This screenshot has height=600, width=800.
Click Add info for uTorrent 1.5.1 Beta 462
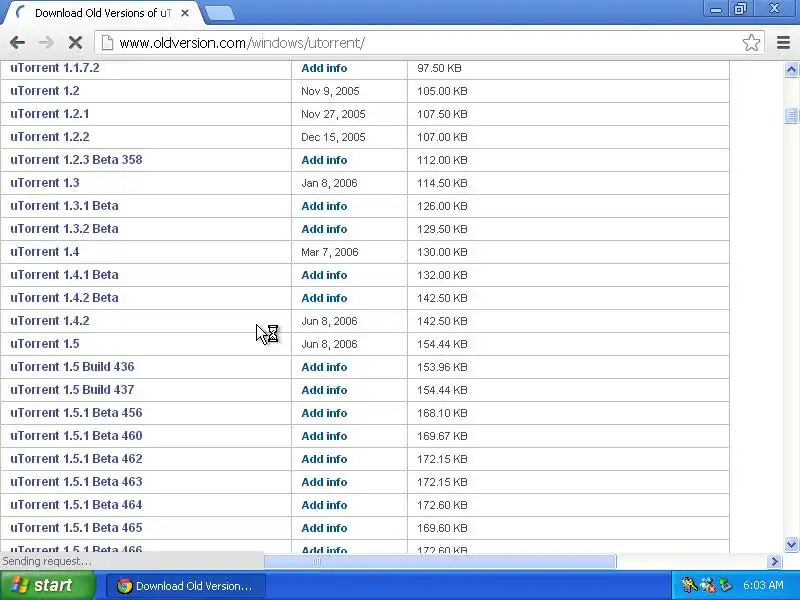click(324, 458)
